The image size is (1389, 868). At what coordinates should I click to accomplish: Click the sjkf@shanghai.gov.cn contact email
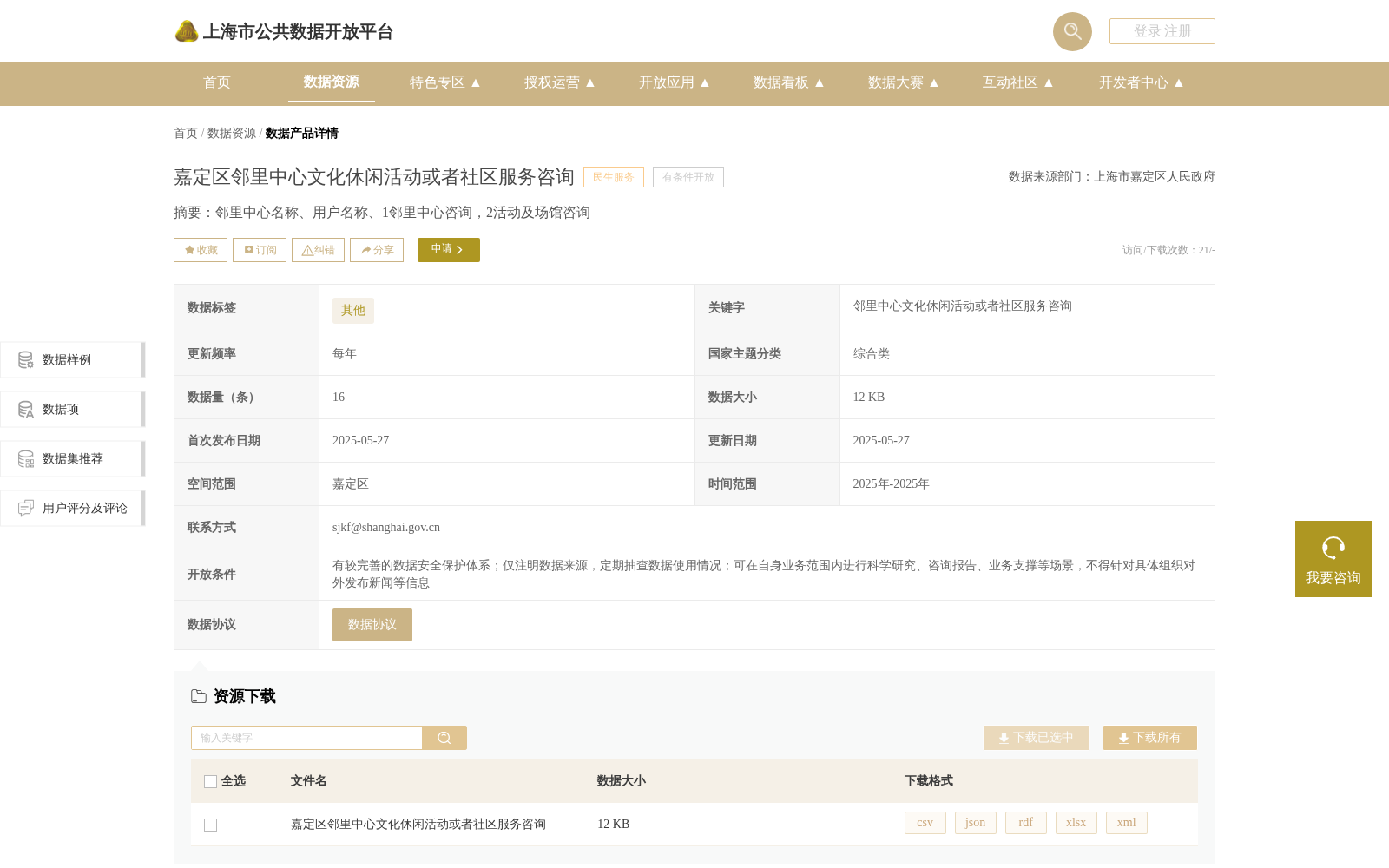tap(386, 528)
